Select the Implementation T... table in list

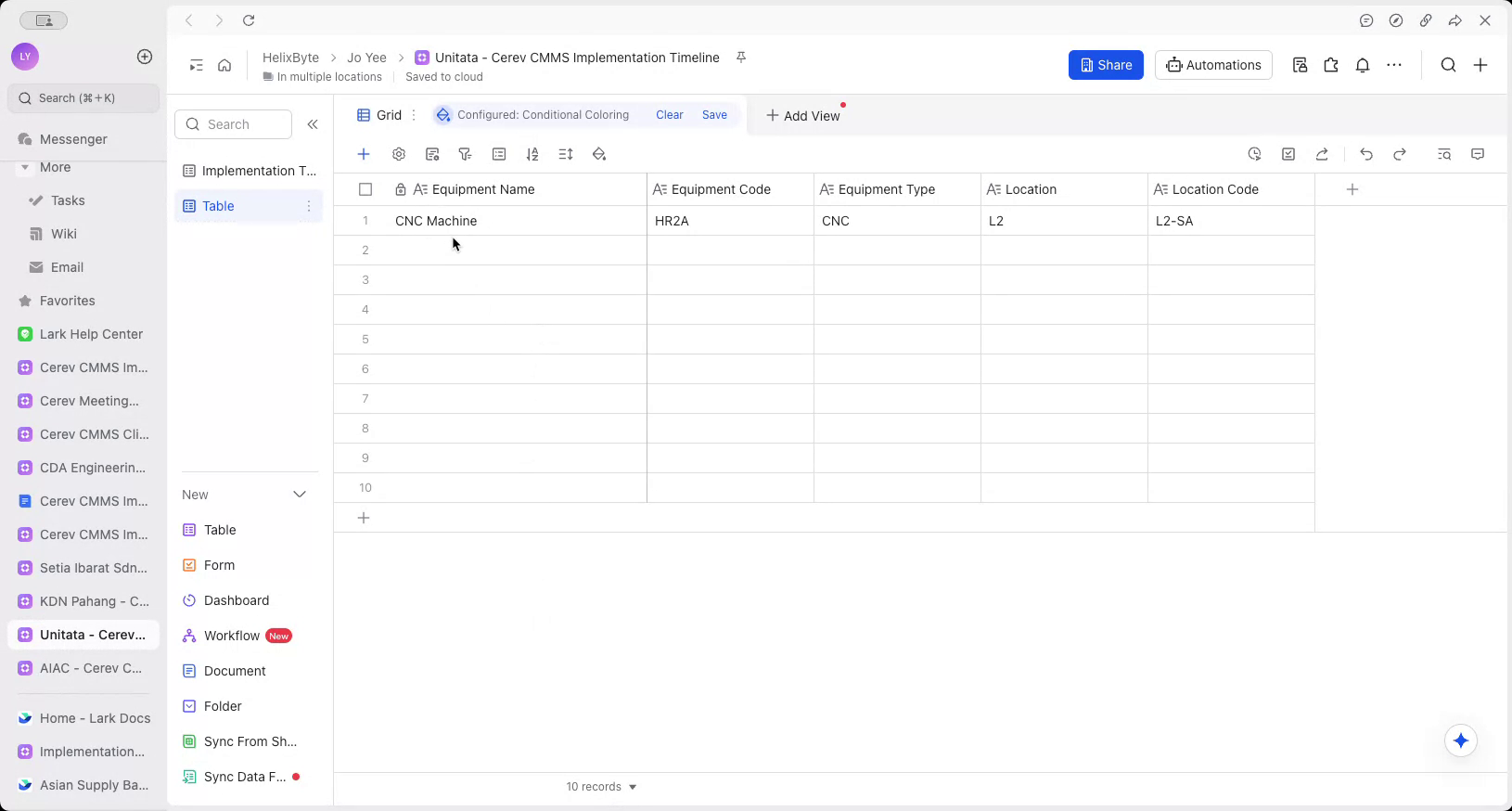(x=249, y=171)
